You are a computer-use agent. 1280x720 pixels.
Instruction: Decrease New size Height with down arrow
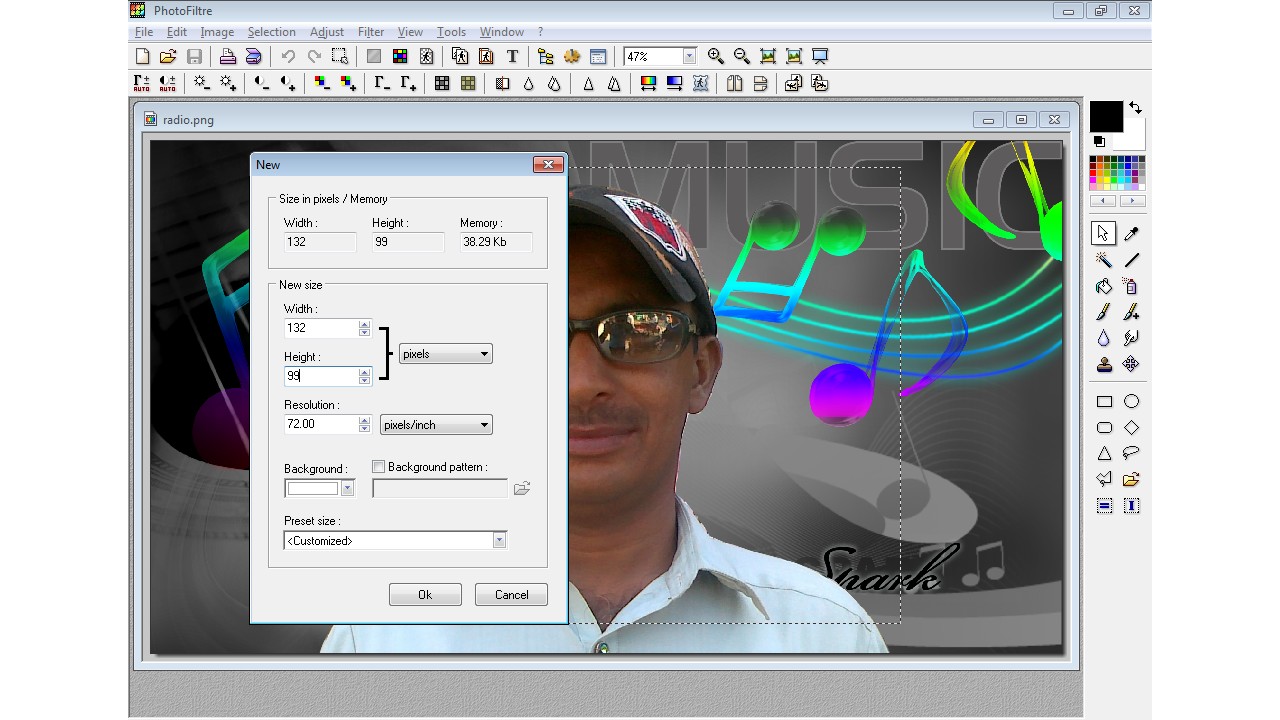[x=364, y=381]
